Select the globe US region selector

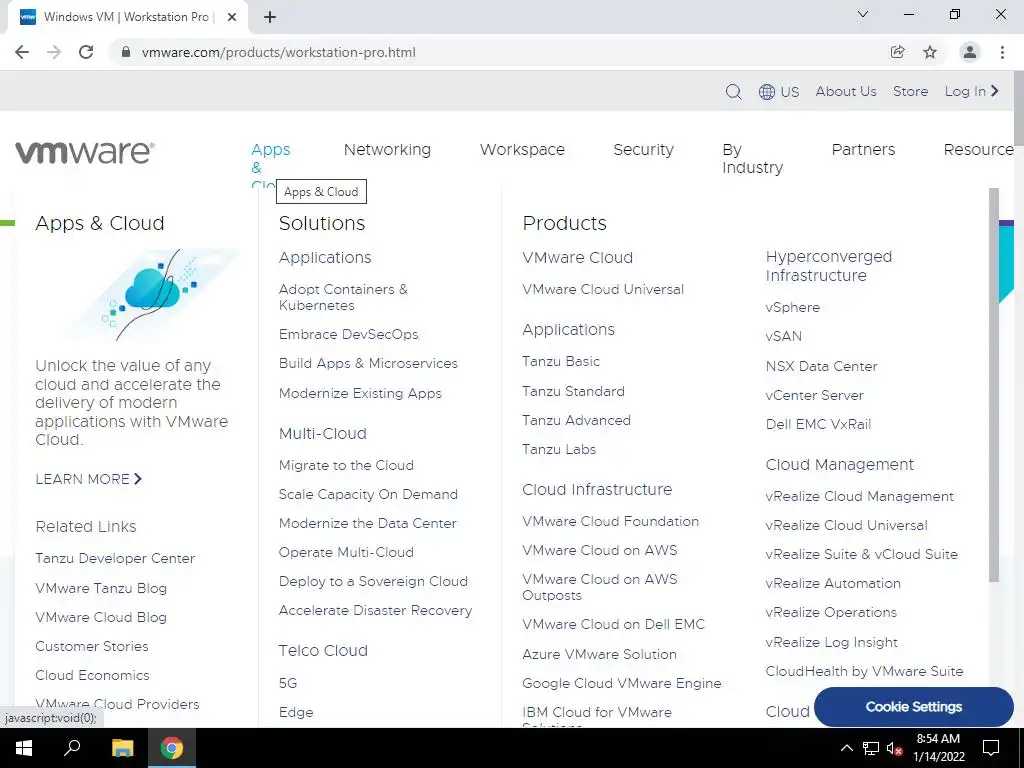coord(779,91)
